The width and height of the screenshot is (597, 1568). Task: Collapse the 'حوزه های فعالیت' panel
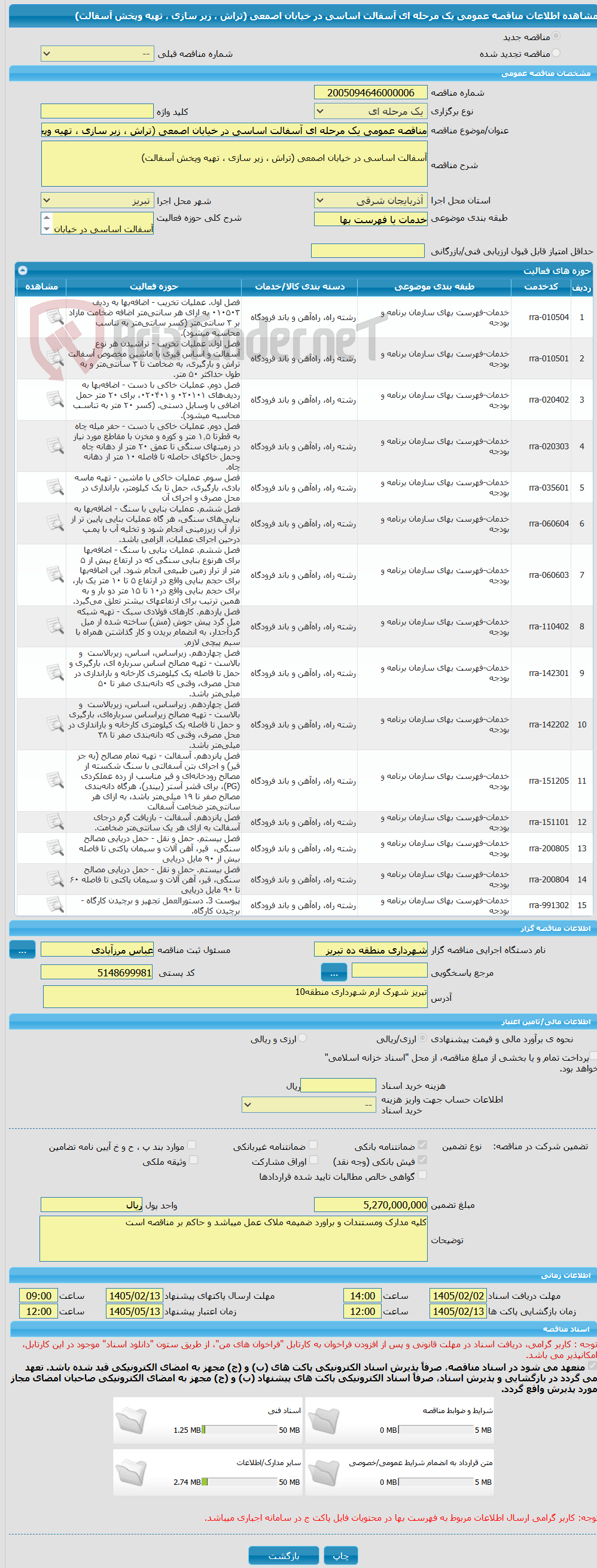point(23,270)
